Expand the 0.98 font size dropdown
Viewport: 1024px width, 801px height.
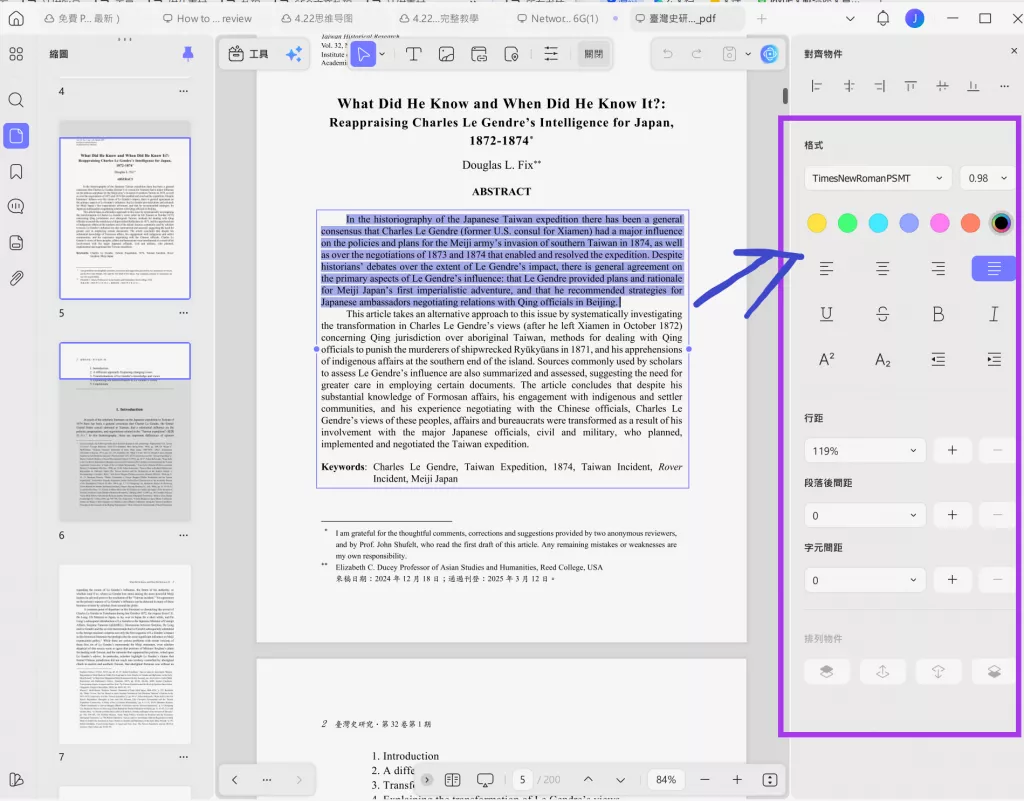coord(987,178)
